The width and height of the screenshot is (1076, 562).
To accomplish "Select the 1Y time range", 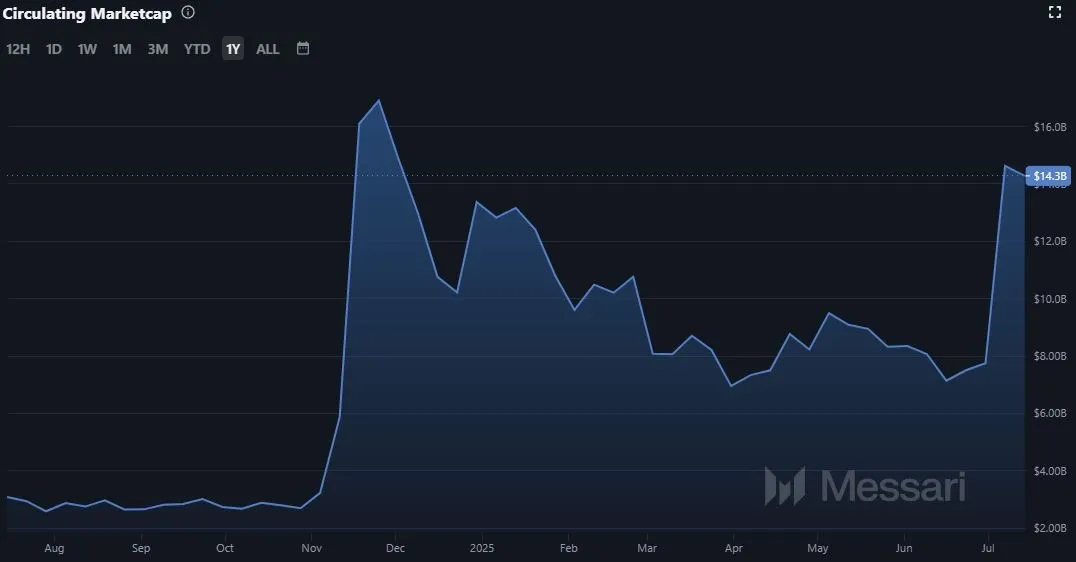I will pyautogui.click(x=233, y=49).
